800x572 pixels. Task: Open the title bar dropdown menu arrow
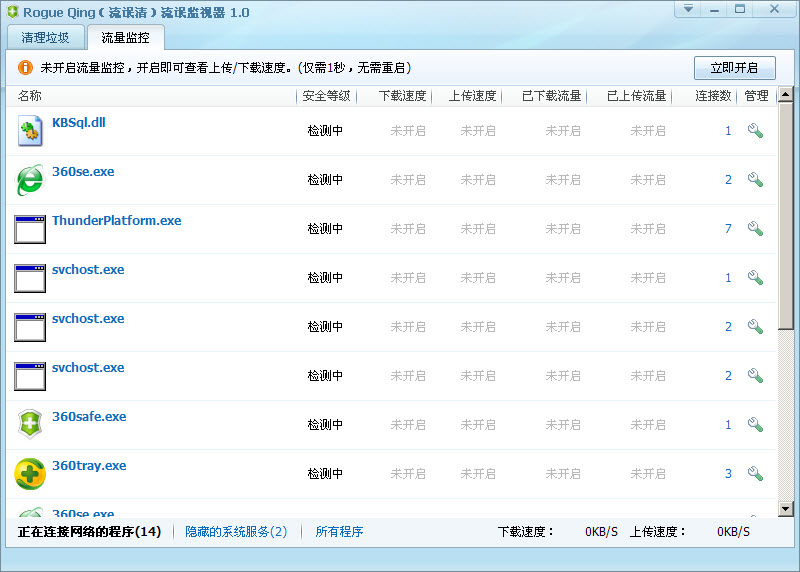click(x=687, y=9)
